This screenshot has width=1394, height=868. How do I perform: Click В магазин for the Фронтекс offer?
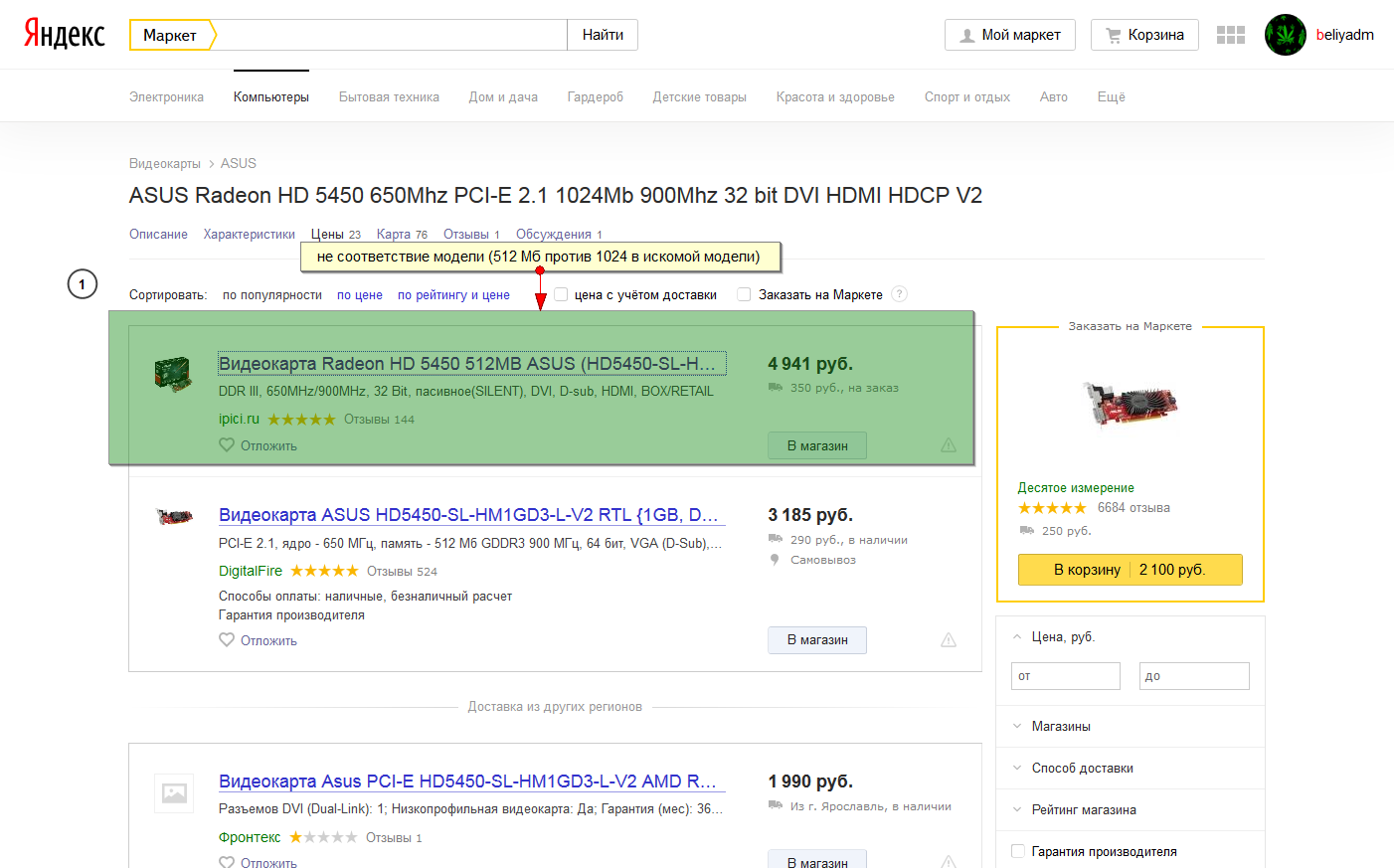[817, 859]
